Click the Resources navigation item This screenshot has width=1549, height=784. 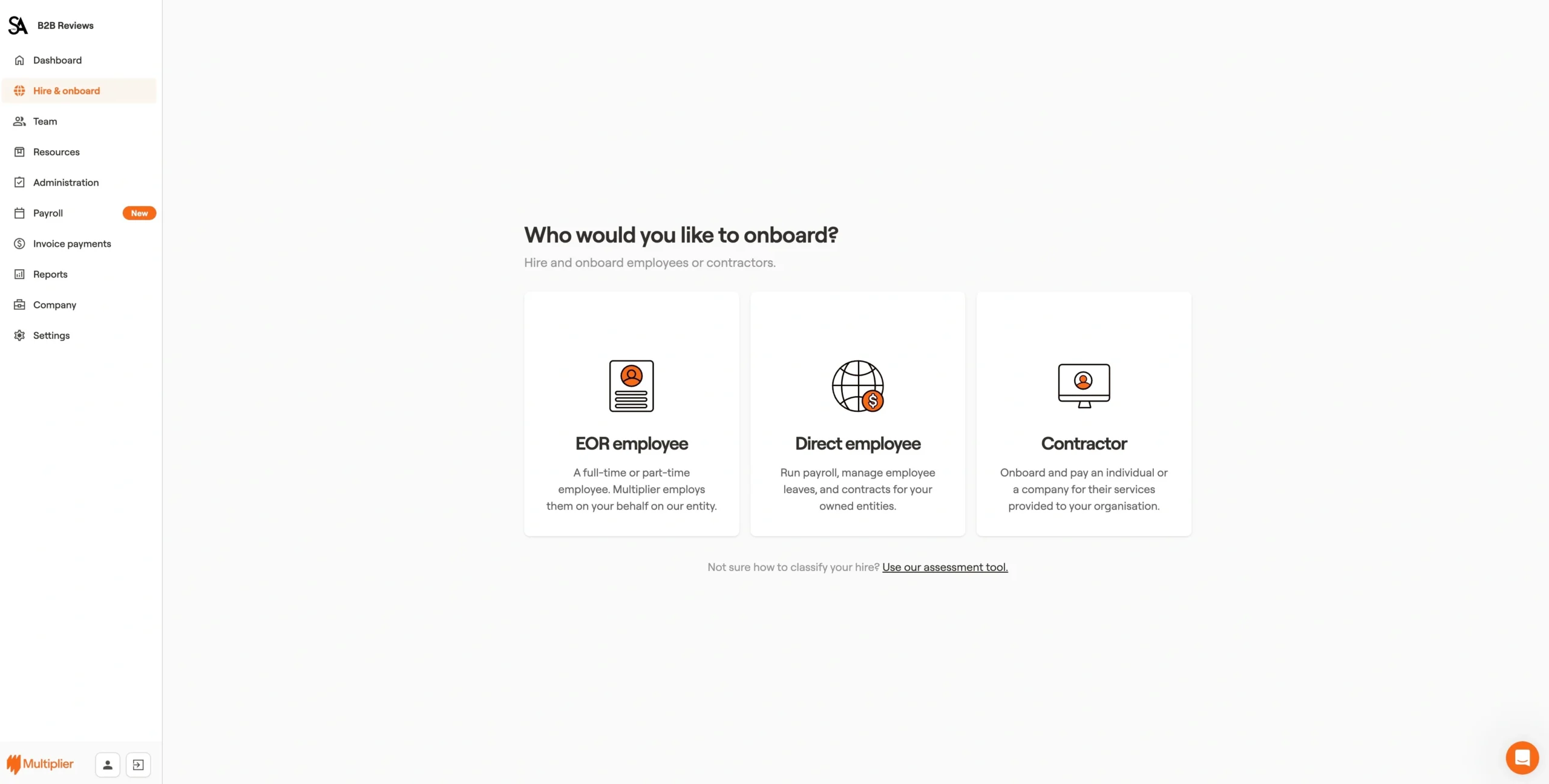[56, 152]
